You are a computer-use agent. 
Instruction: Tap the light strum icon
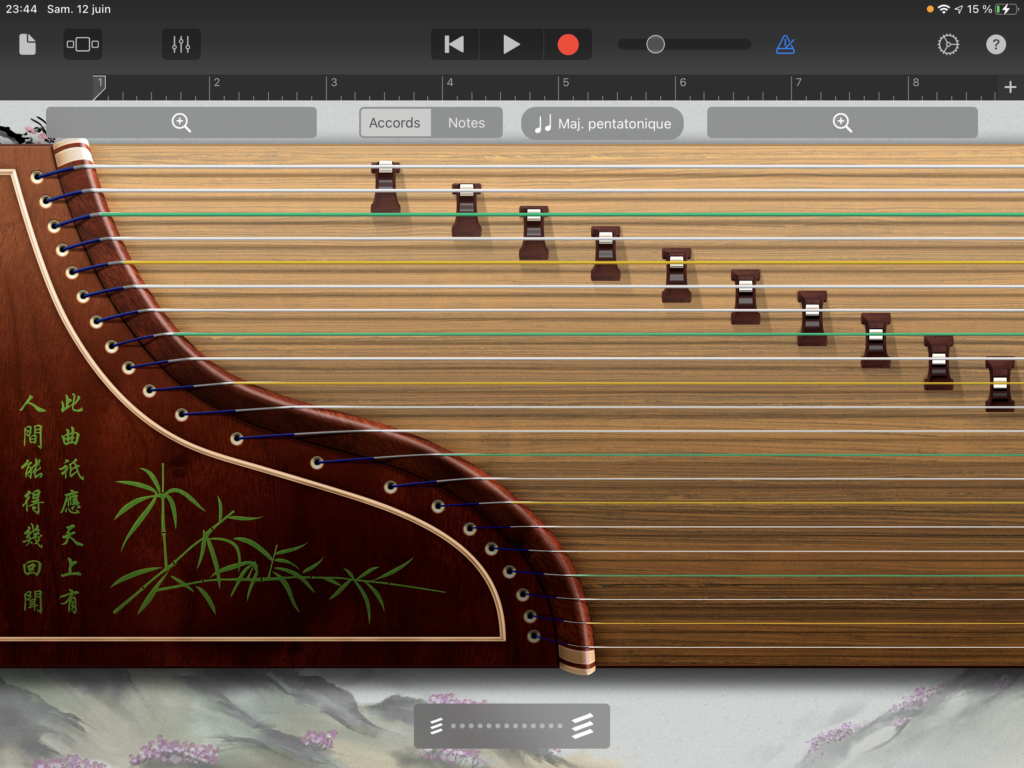click(x=436, y=726)
